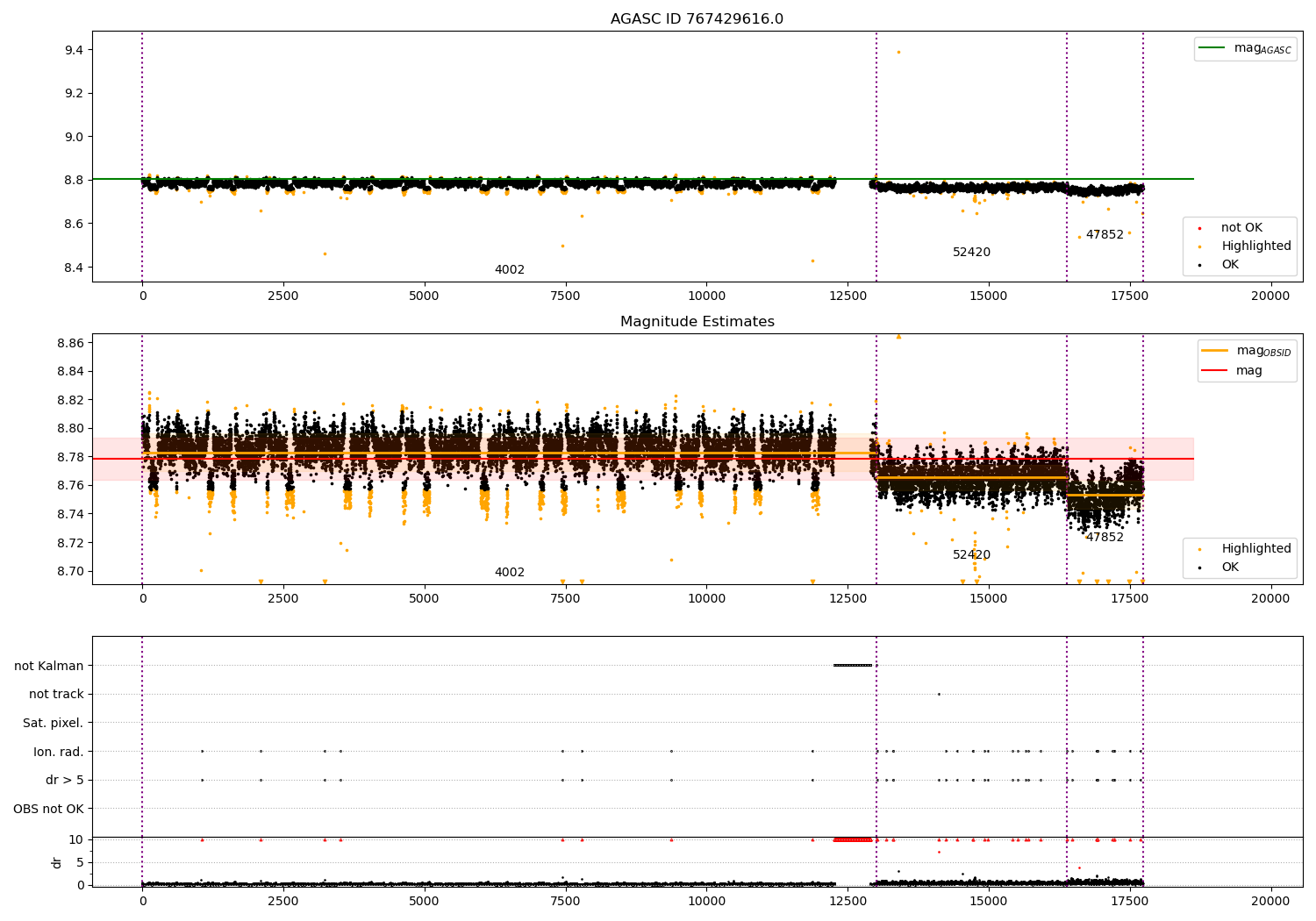Click the '7500' x-tick under the top plot
Screen dimensions: 1316x921
[x=565, y=296]
